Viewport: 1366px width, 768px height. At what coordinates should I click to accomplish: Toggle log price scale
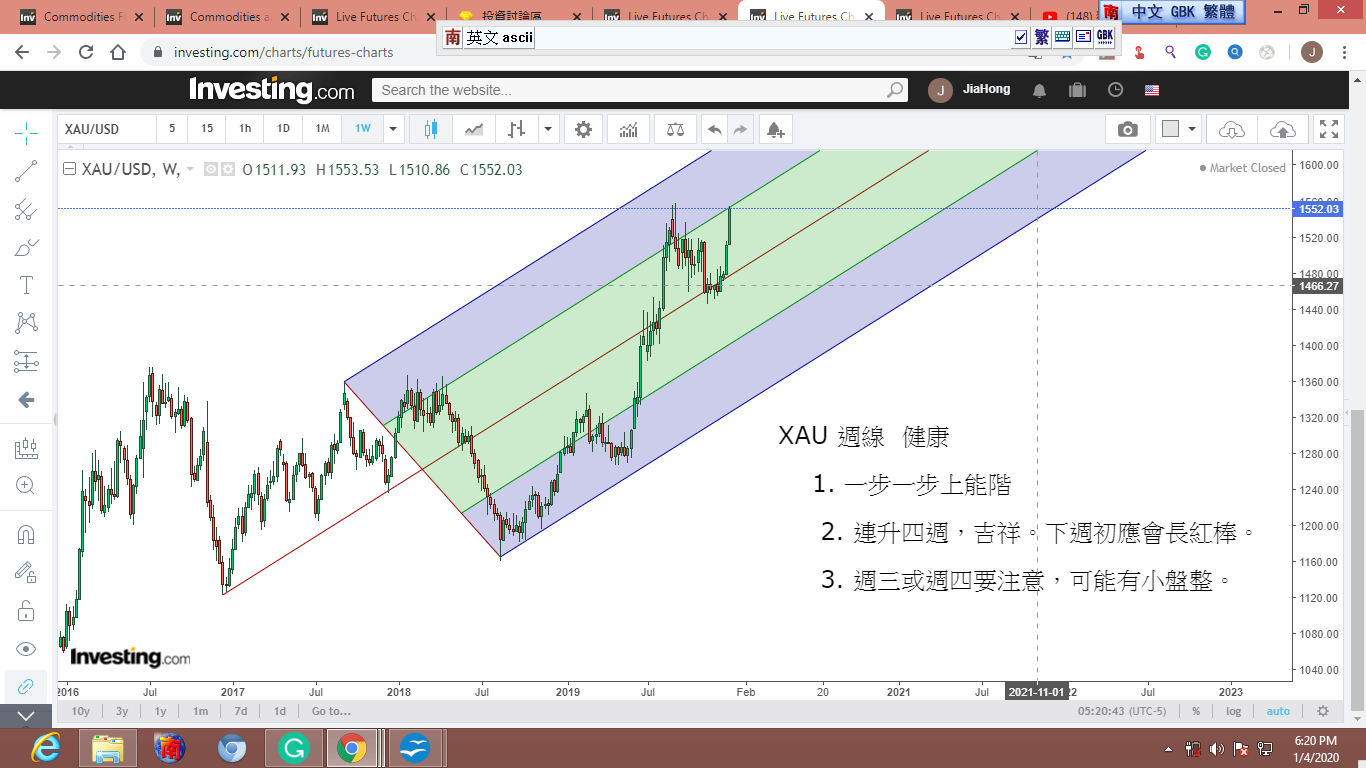tap(1234, 711)
